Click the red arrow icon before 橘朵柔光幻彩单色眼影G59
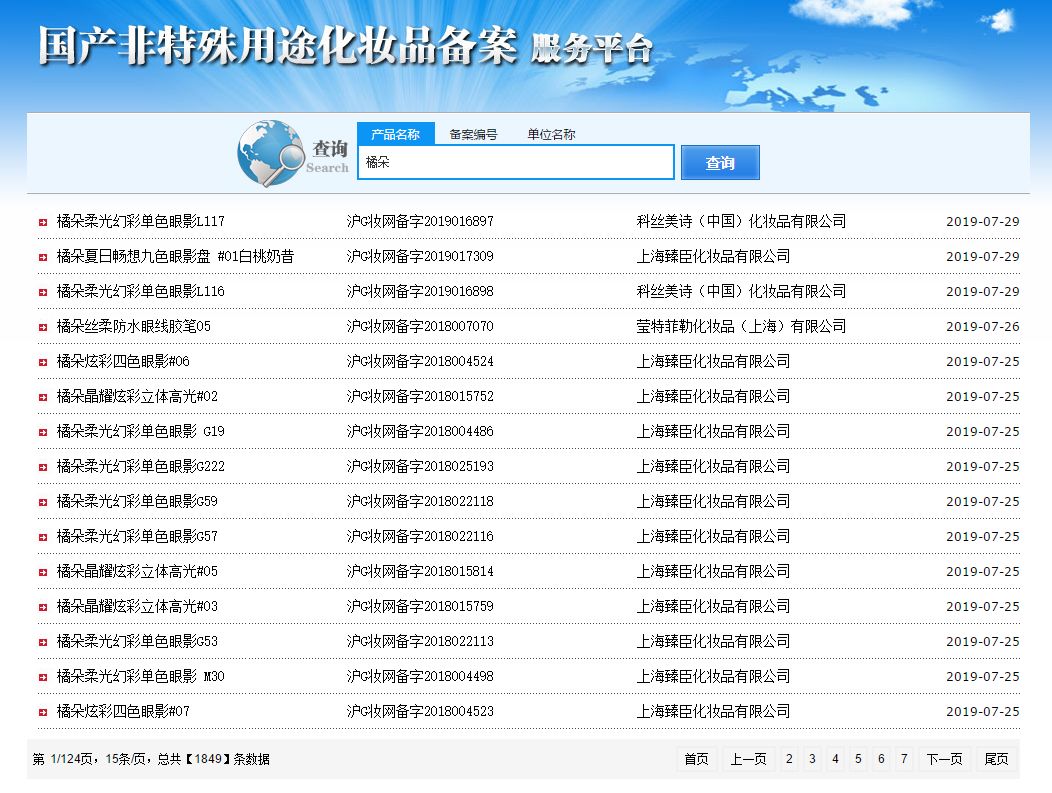1052x793 pixels. point(41,501)
